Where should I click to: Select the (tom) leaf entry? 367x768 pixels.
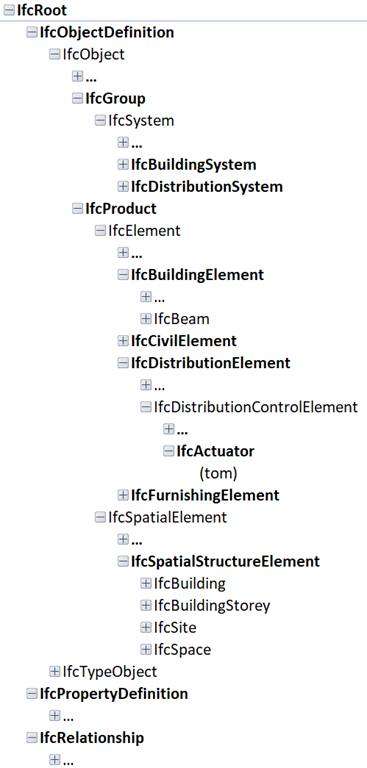[219, 473]
